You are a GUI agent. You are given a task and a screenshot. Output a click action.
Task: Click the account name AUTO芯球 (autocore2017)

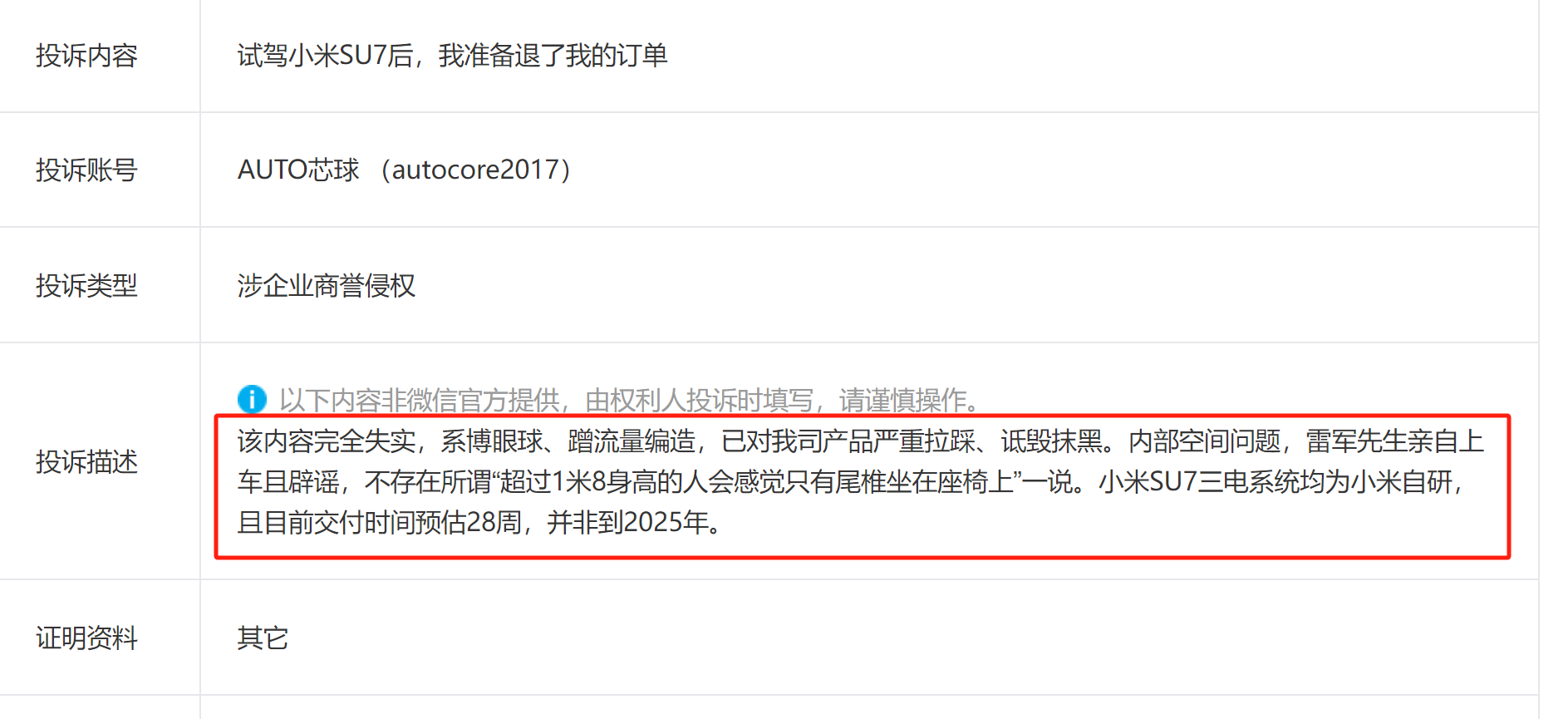[x=405, y=170]
